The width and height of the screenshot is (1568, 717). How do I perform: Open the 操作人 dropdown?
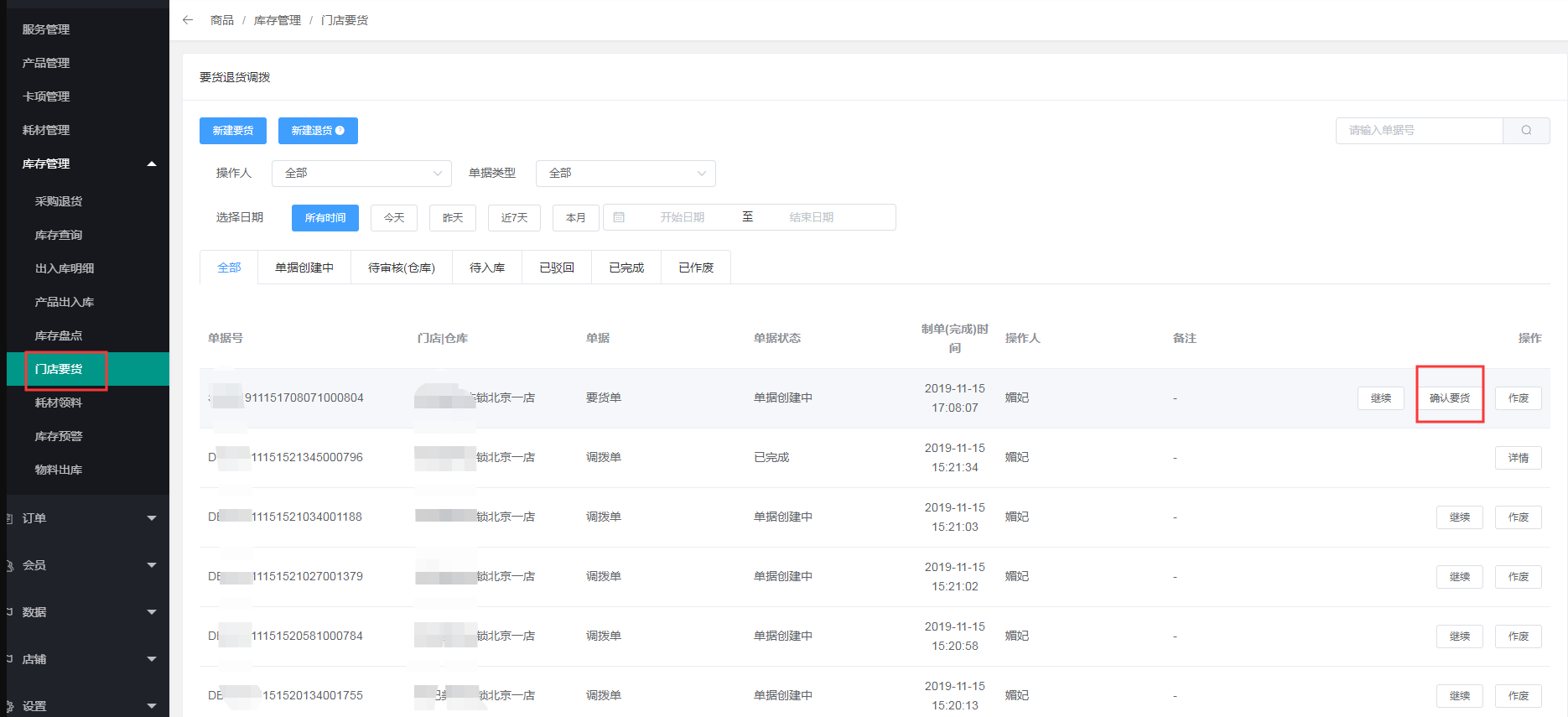(x=361, y=174)
